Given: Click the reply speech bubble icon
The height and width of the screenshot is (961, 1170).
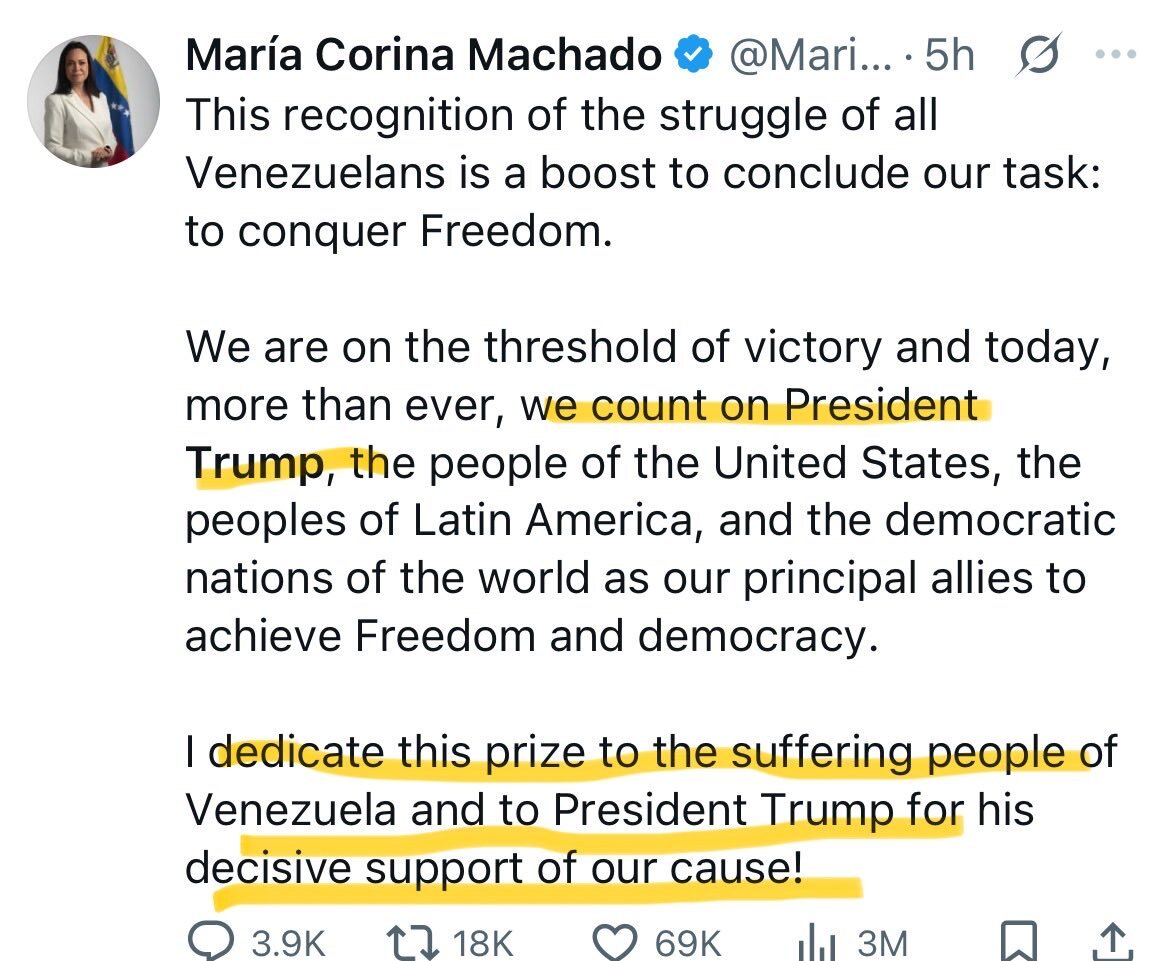Looking at the screenshot, I should click(x=209, y=941).
